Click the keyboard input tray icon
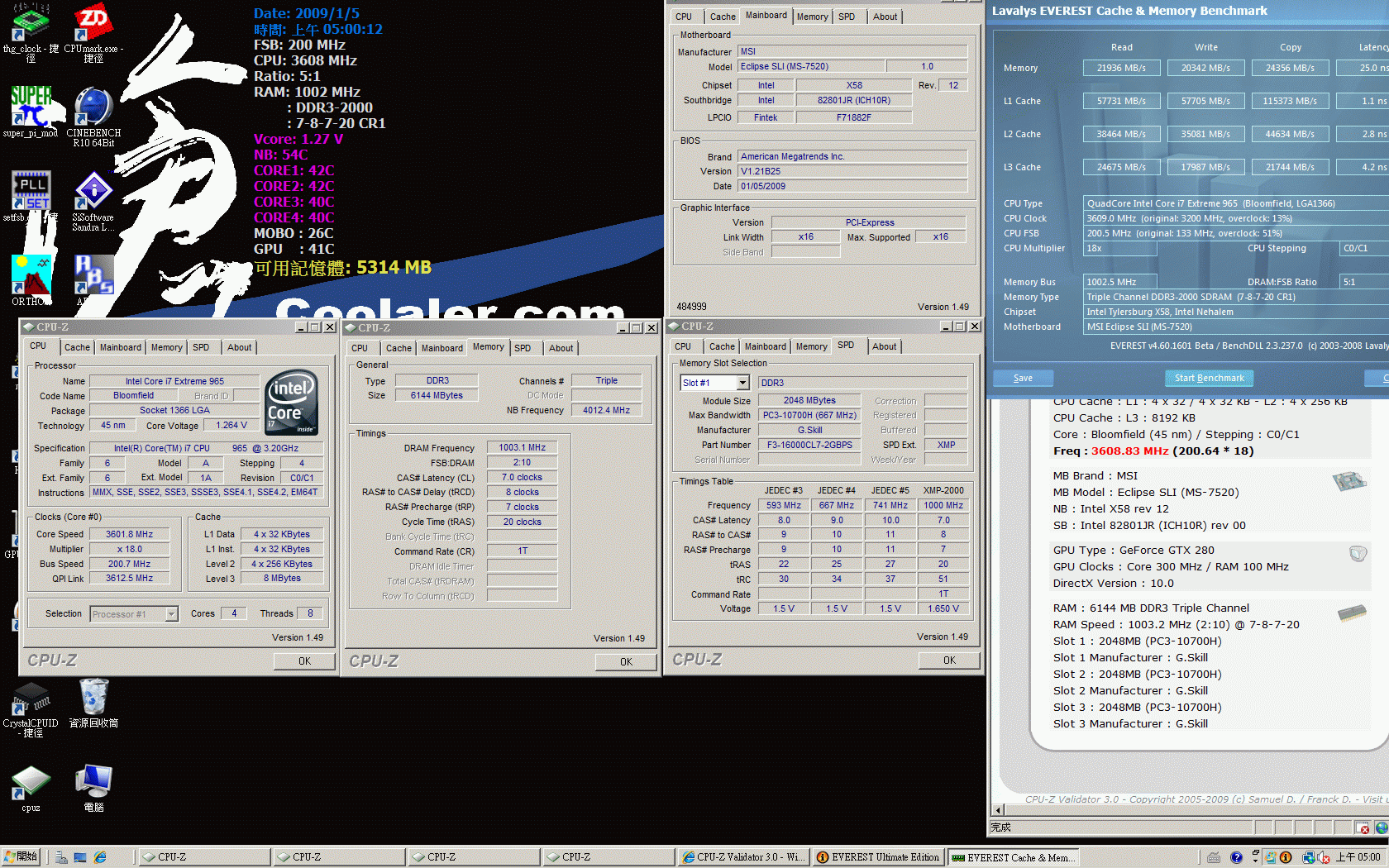1389x868 pixels. tap(1213, 857)
